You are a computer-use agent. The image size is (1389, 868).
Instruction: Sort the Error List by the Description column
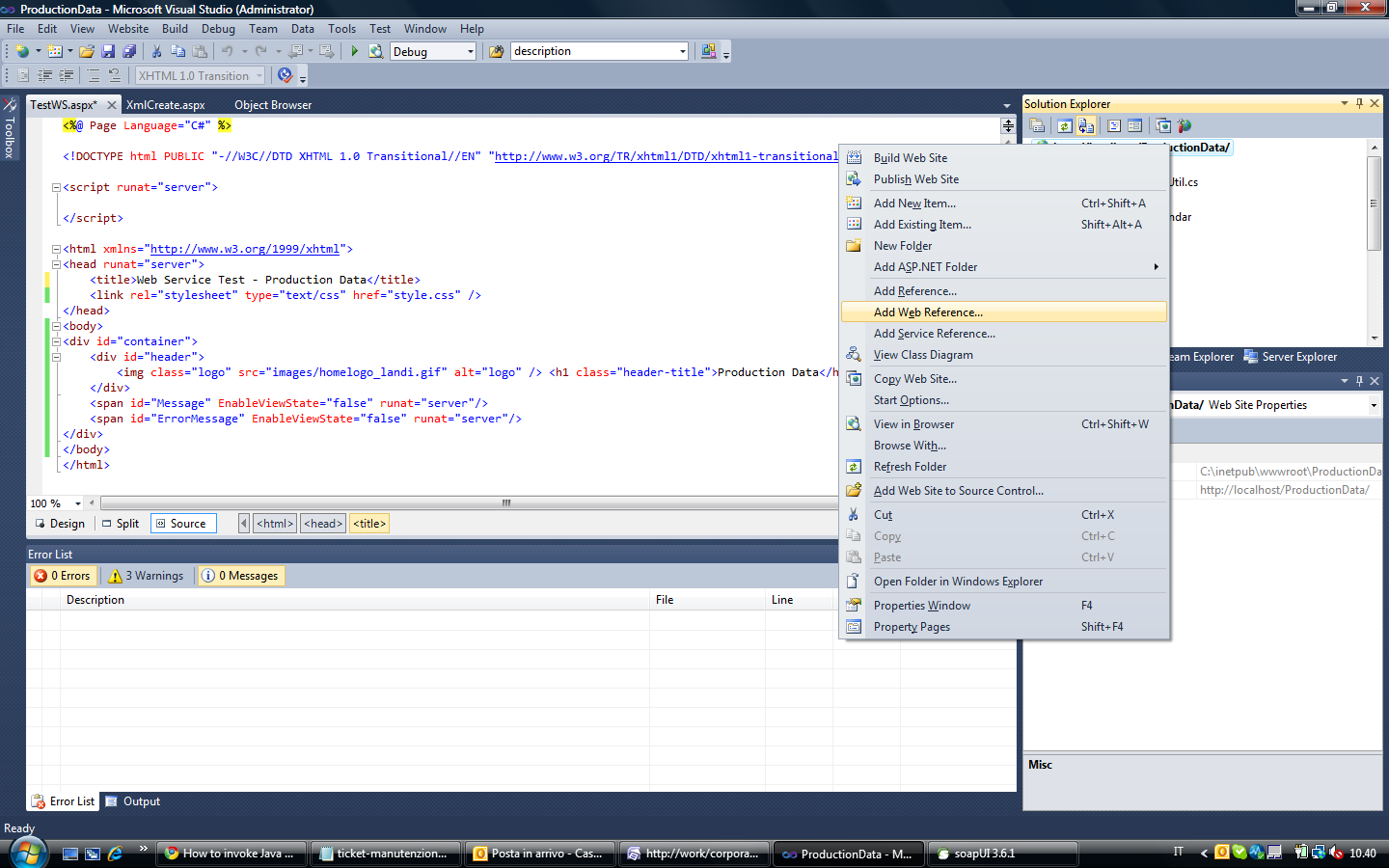(355, 600)
